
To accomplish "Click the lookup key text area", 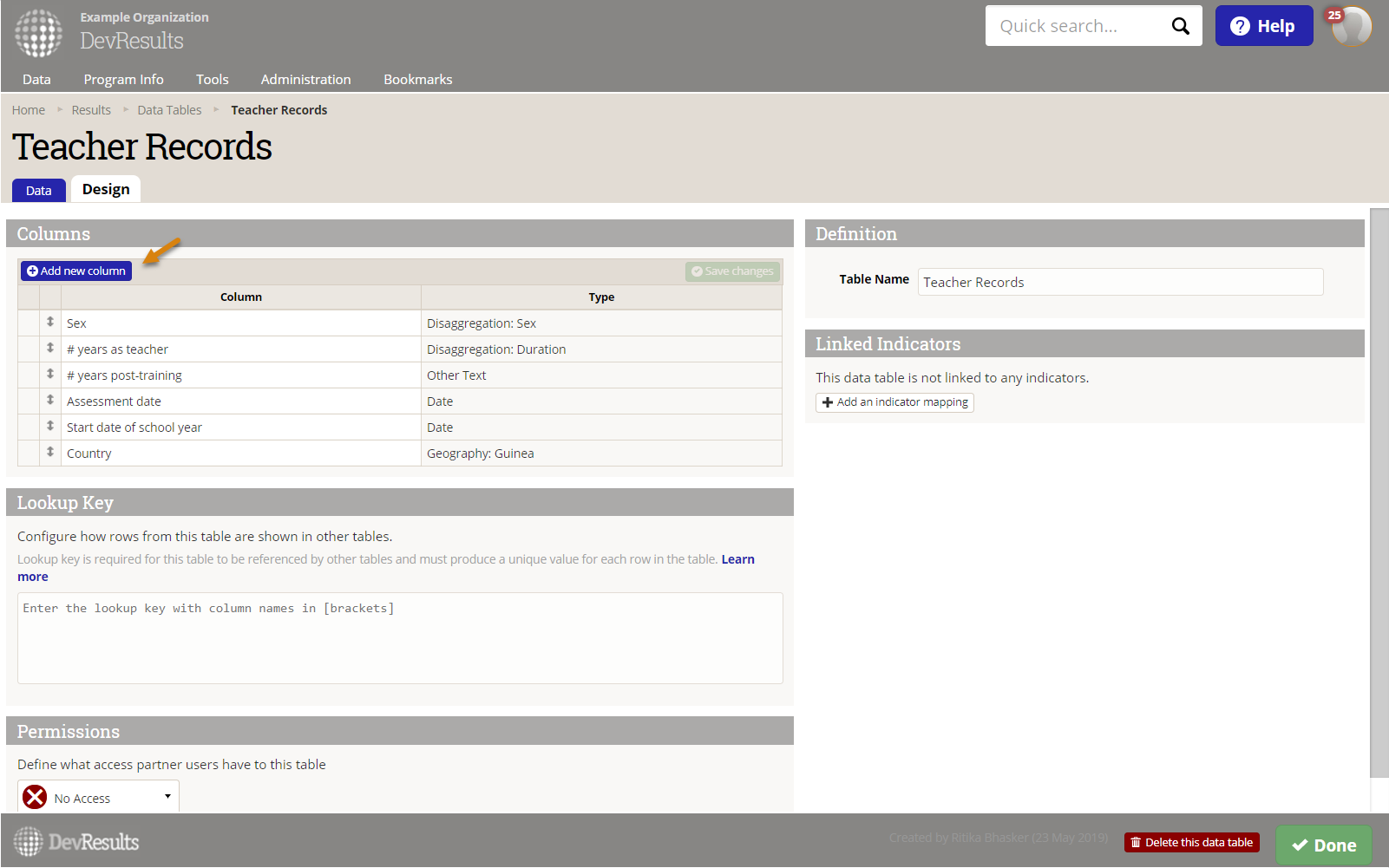I will click(400, 638).
